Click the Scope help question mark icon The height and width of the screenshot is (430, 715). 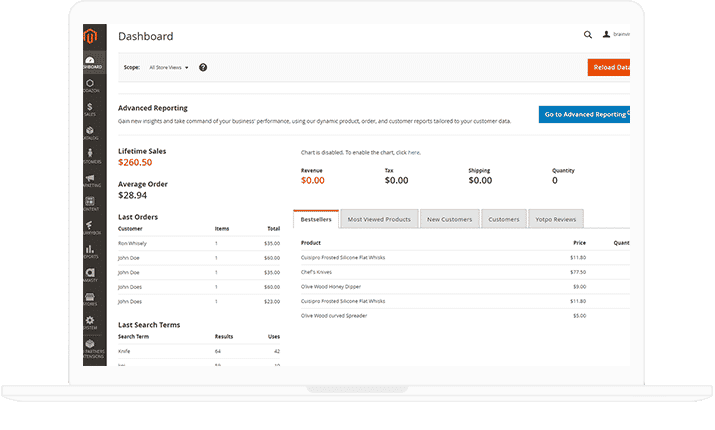tap(203, 67)
